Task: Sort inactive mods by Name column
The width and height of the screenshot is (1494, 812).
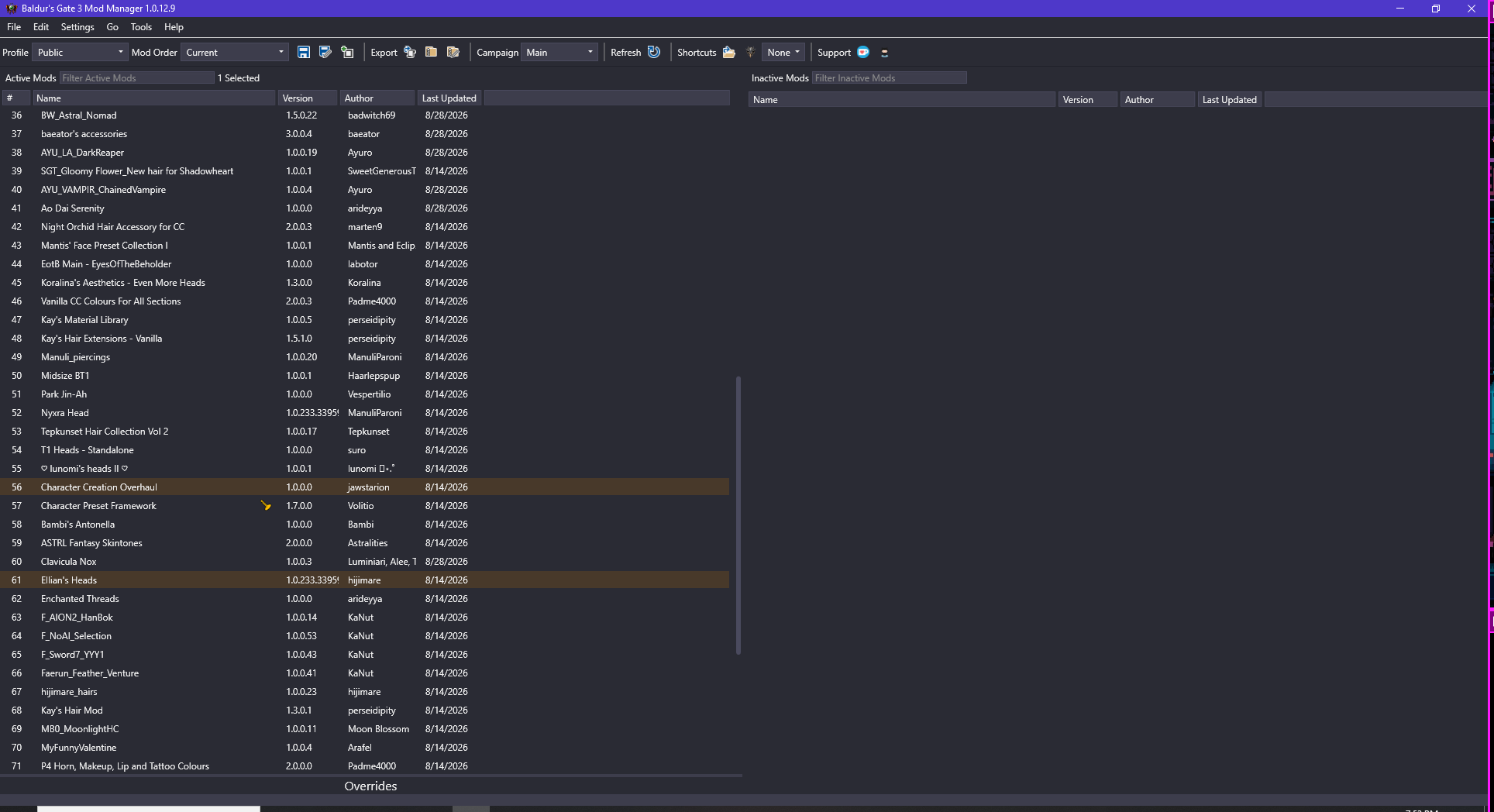Action: [x=902, y=99]
